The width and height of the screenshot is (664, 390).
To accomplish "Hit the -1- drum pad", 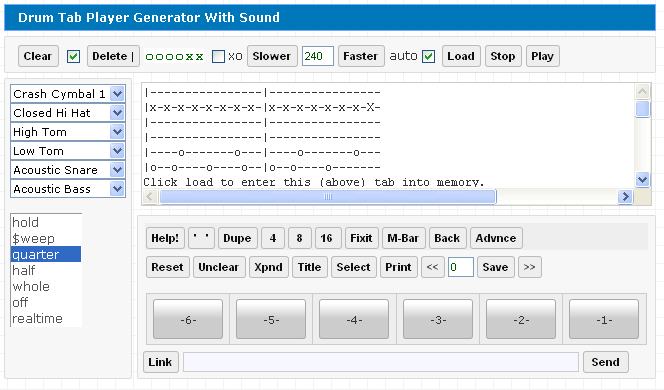I will click(603, 319).
